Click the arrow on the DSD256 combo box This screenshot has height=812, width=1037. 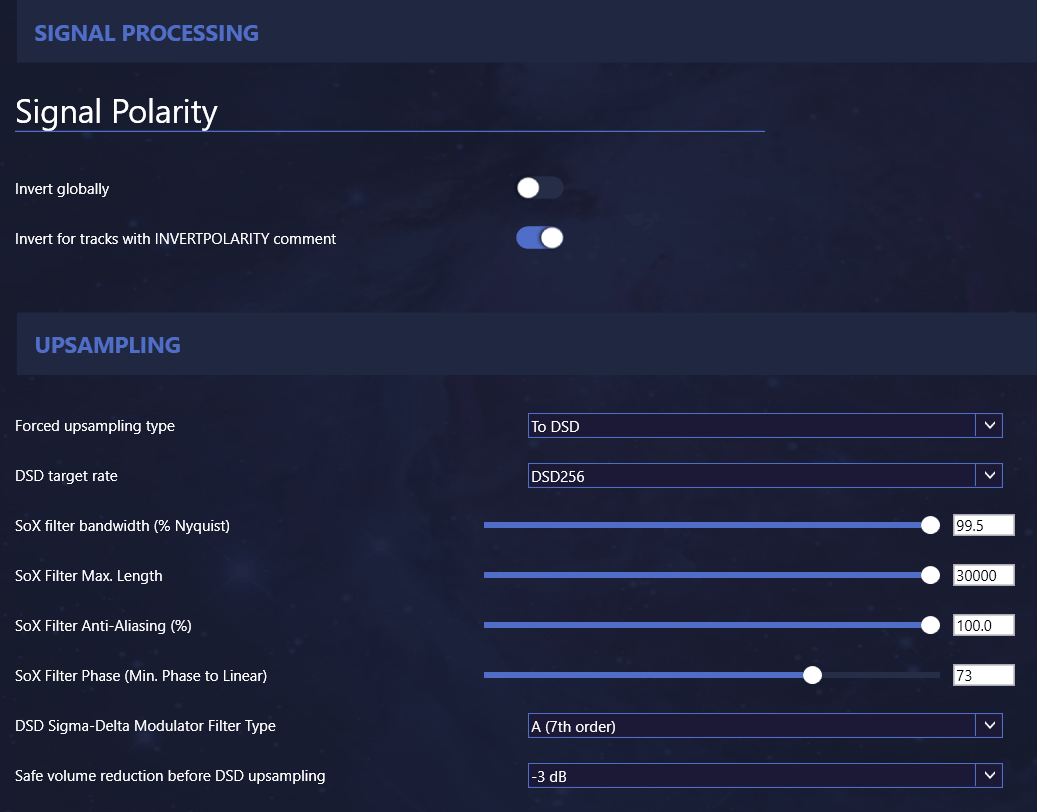[989, 476]
